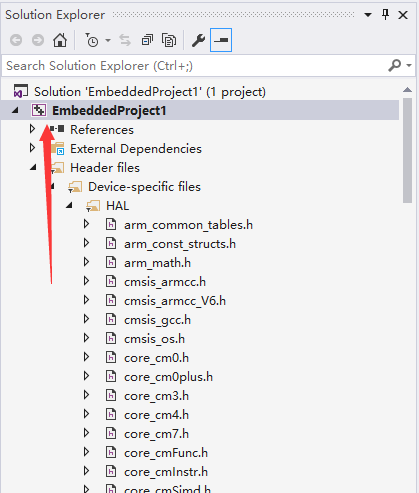Collapse the HAL folder
The width and height of the screenshot is (419, 493).
[x=69, y=205]
